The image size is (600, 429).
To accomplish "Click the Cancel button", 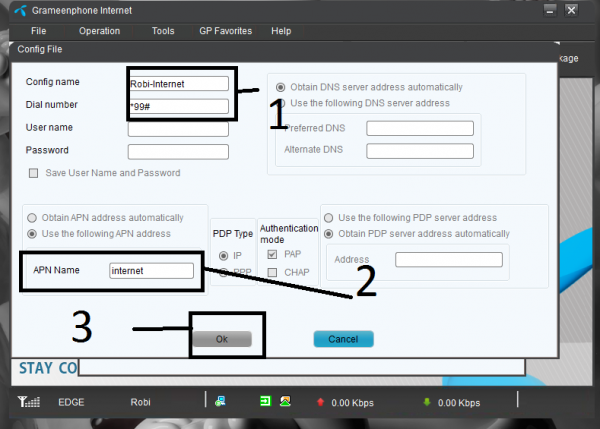I will (343, 339).
